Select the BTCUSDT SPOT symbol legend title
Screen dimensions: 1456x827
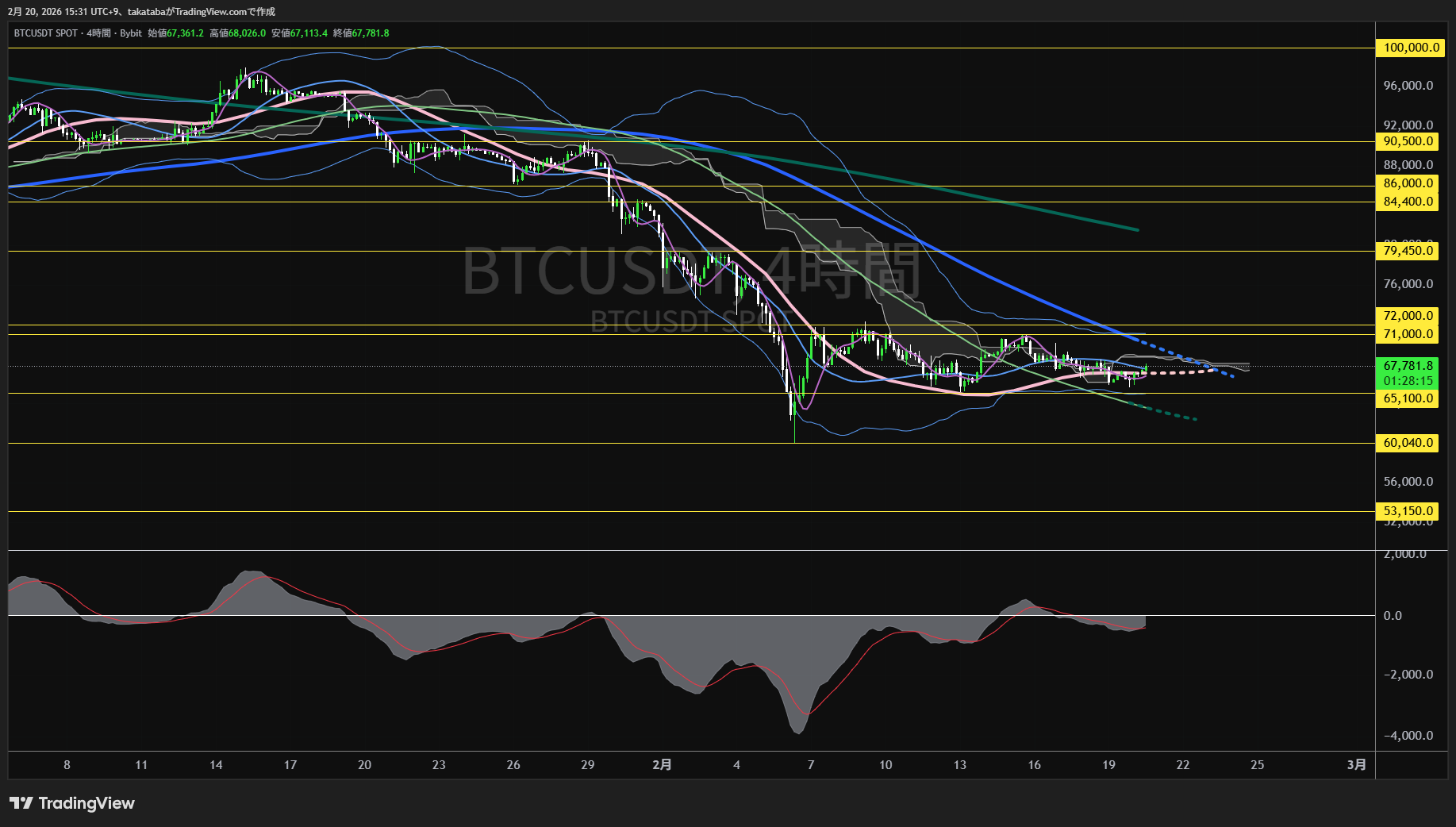46,33
